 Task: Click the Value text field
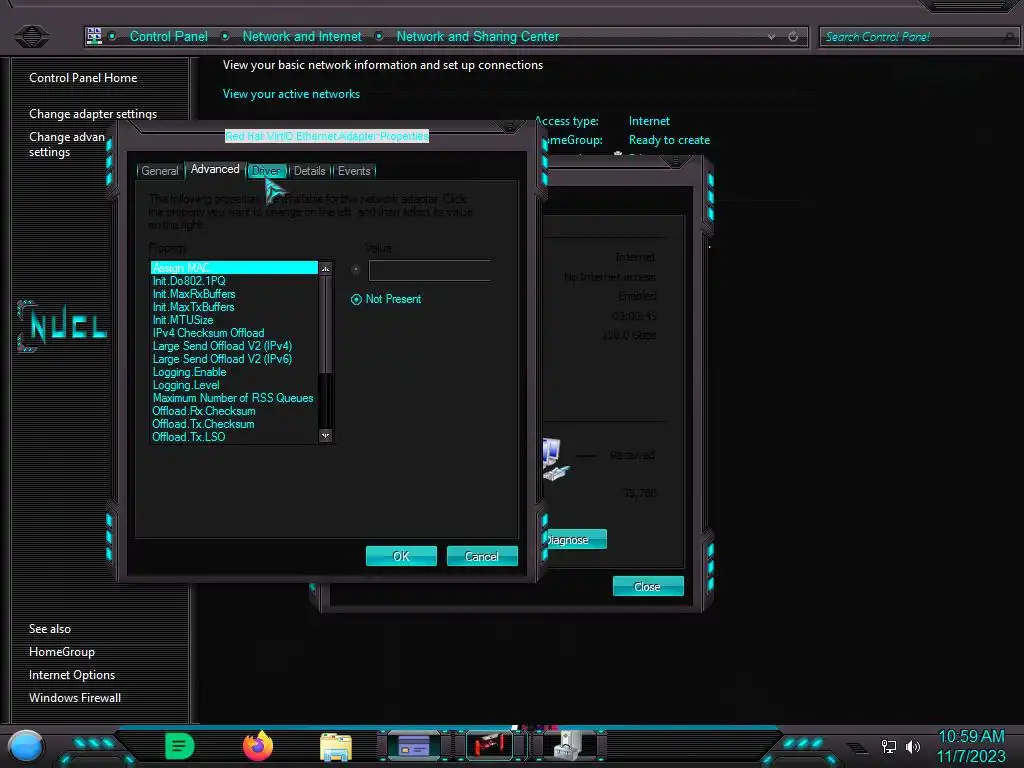[430, 270]
